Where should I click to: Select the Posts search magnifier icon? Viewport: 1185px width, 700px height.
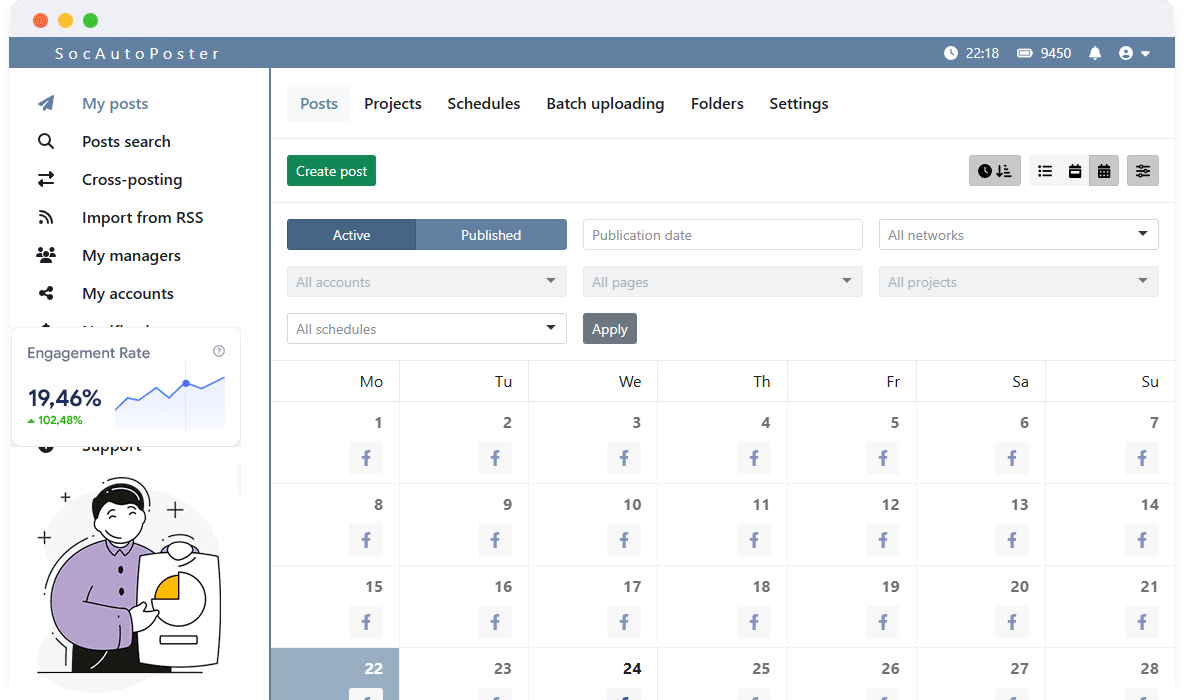pos(46,141)
